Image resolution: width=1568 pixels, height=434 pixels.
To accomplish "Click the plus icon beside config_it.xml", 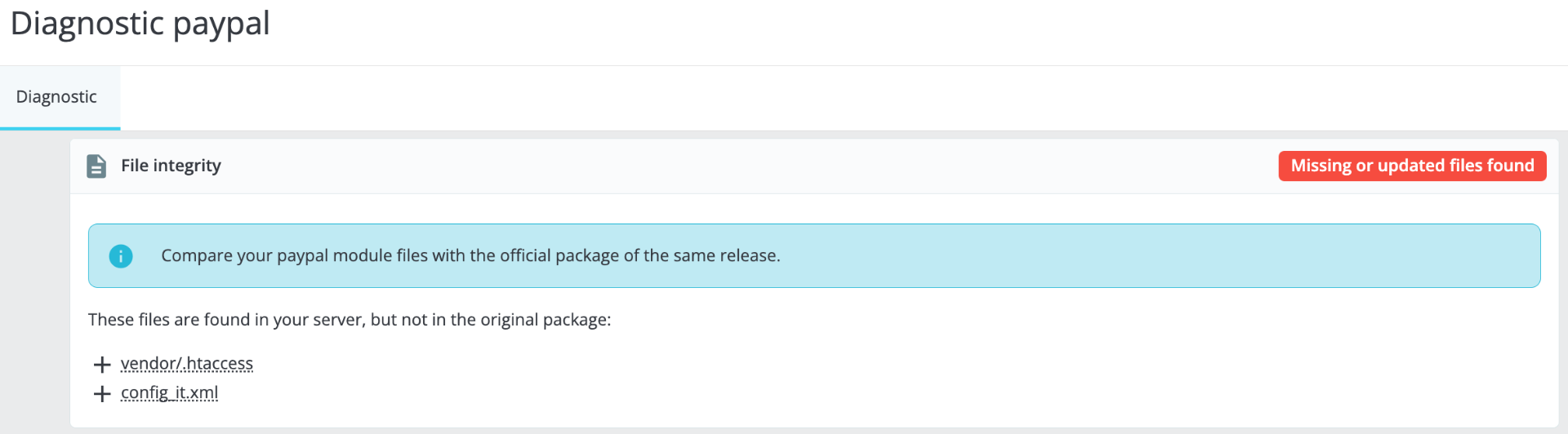I will pyautogui.click(x=102, y=394).
